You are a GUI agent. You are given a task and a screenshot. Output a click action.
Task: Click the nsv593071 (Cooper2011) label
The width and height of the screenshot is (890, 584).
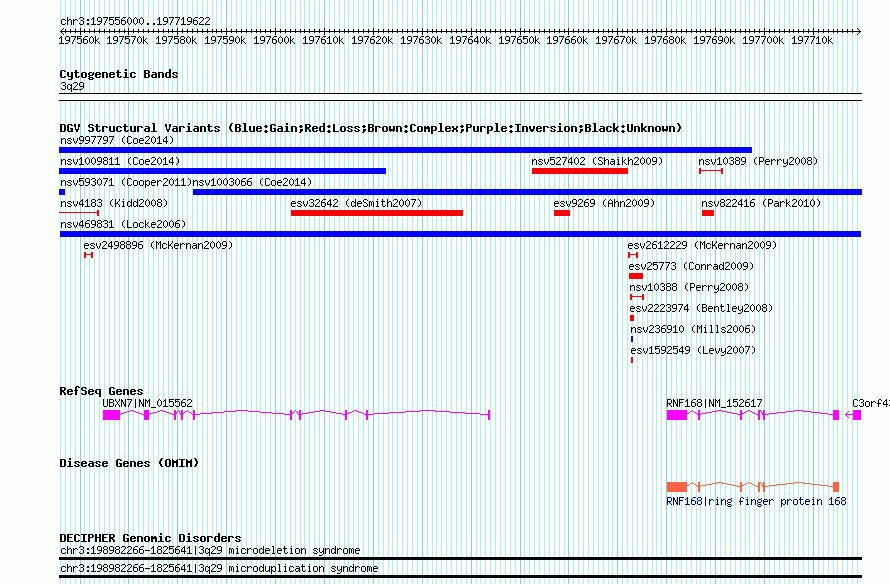pyautogui.click(x=126, y=182)
